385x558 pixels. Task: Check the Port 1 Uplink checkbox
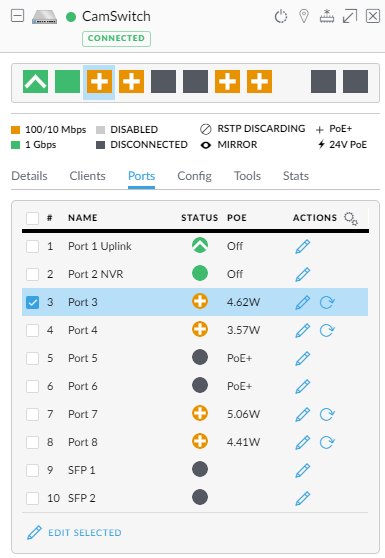click(32, 246)
